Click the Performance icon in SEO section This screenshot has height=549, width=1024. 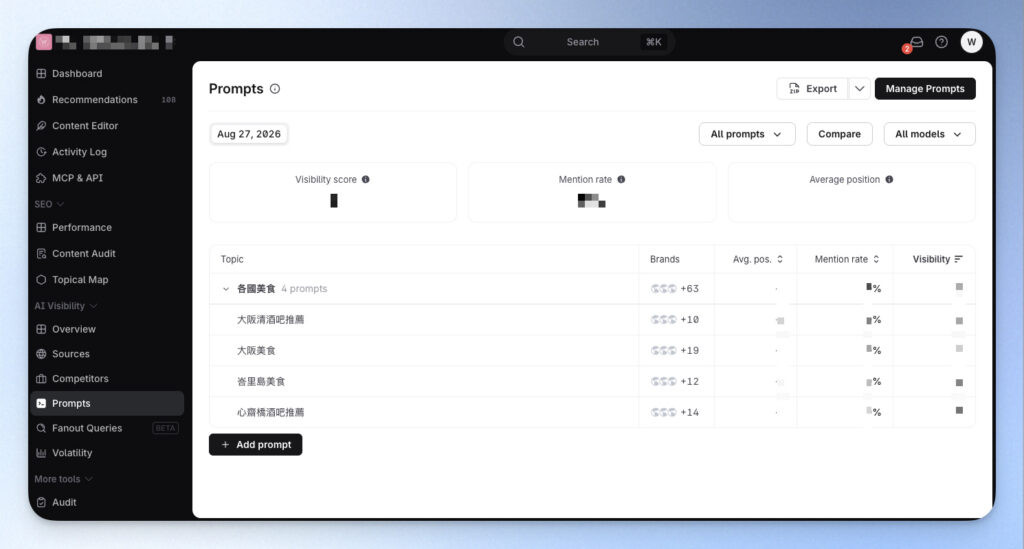click(x=41, y=228)
